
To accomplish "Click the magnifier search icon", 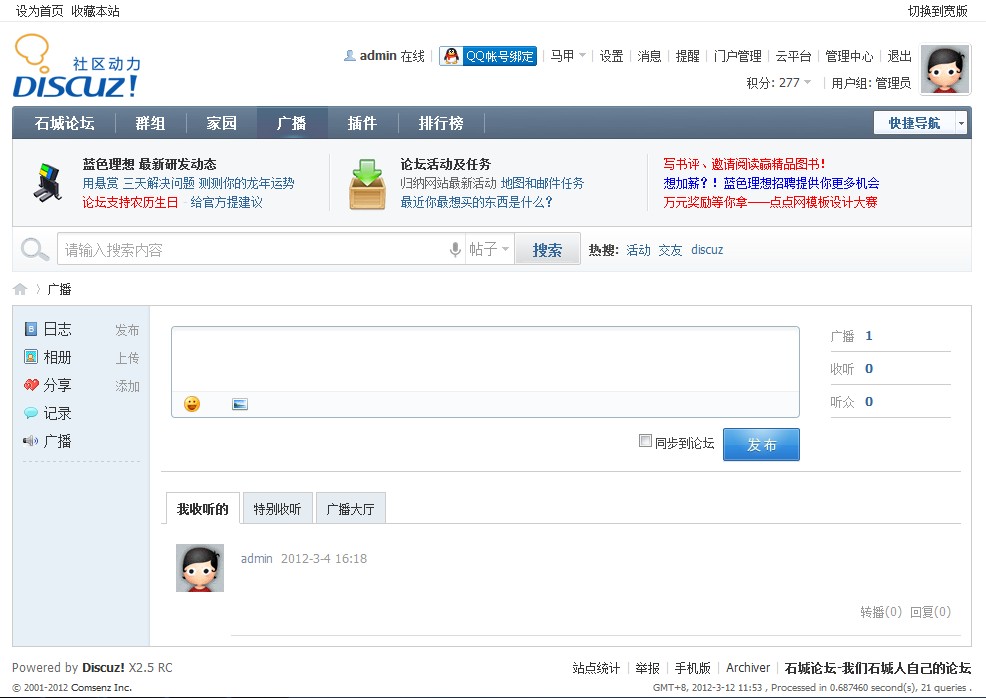I will pyautogui.click(x=34, y=250).
